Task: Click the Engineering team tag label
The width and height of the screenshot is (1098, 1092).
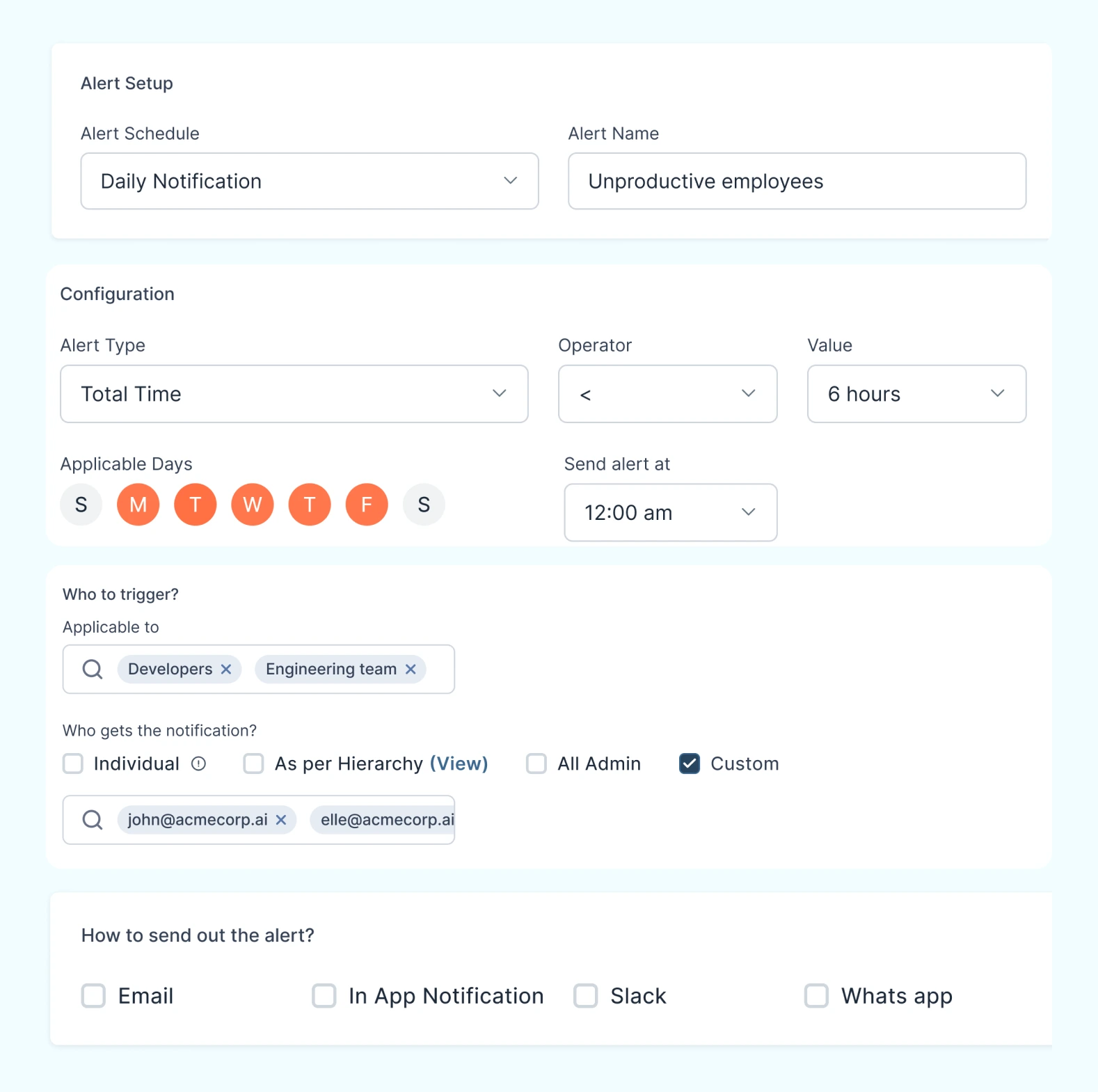Action: (331, 669)
